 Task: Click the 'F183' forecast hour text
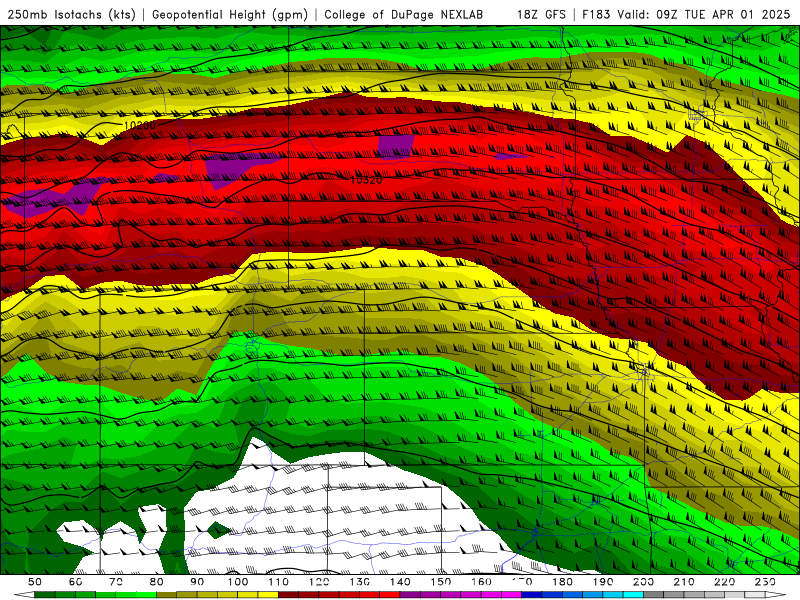tap(596, 14)
